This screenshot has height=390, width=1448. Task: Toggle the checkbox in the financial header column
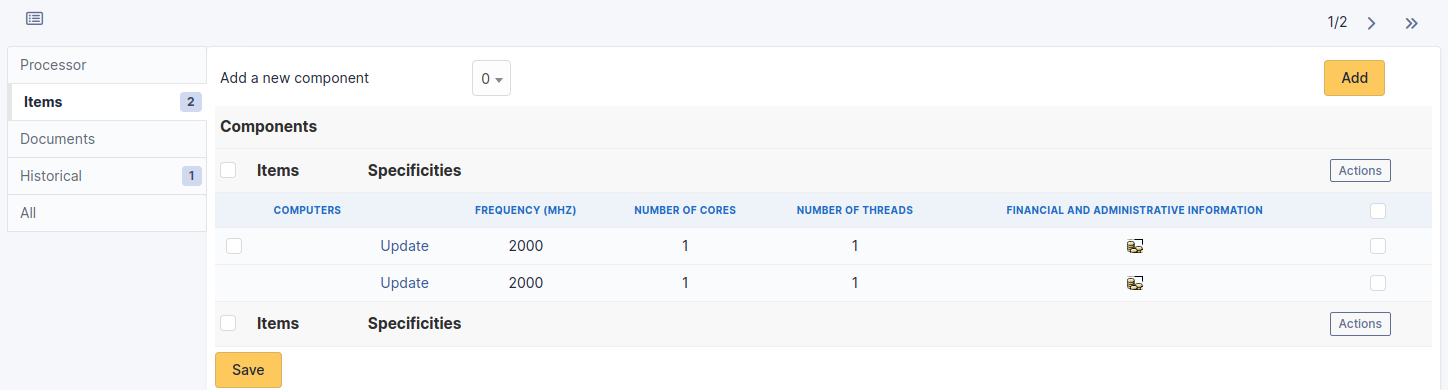click(1378, 211)
